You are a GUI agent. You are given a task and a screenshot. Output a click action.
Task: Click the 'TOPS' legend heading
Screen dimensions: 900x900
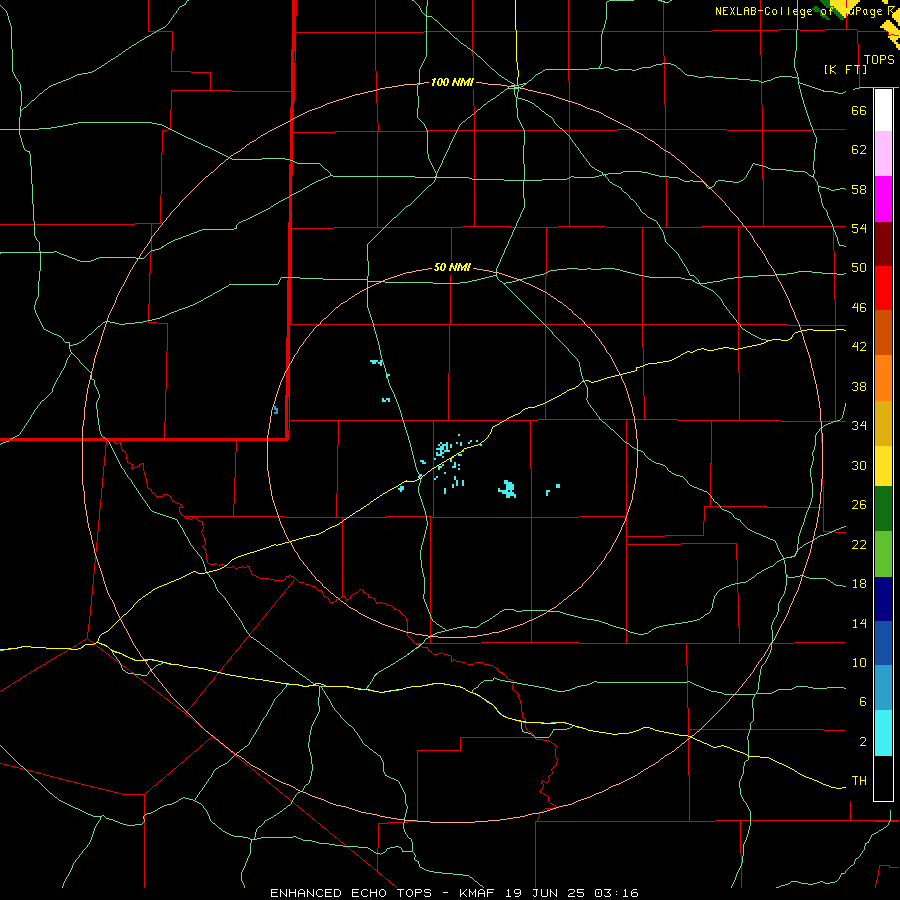pos(879,59)
